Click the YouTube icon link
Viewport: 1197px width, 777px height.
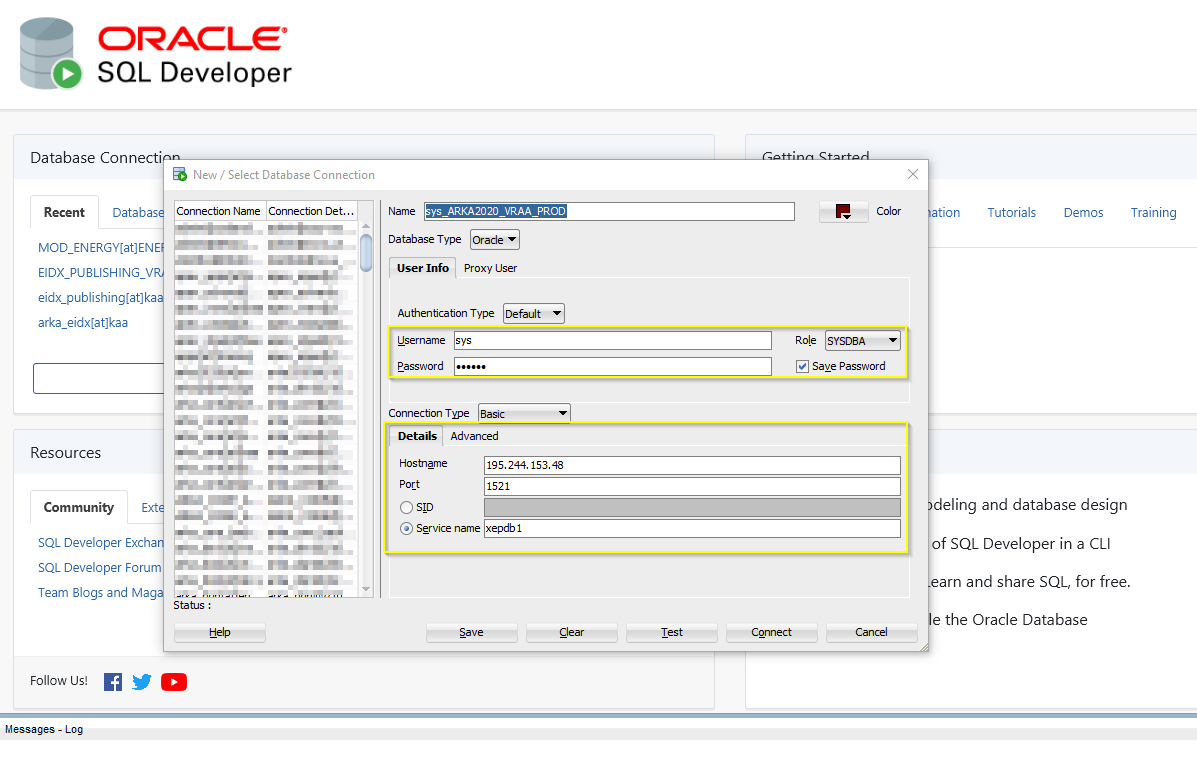(x=174, y=682)
